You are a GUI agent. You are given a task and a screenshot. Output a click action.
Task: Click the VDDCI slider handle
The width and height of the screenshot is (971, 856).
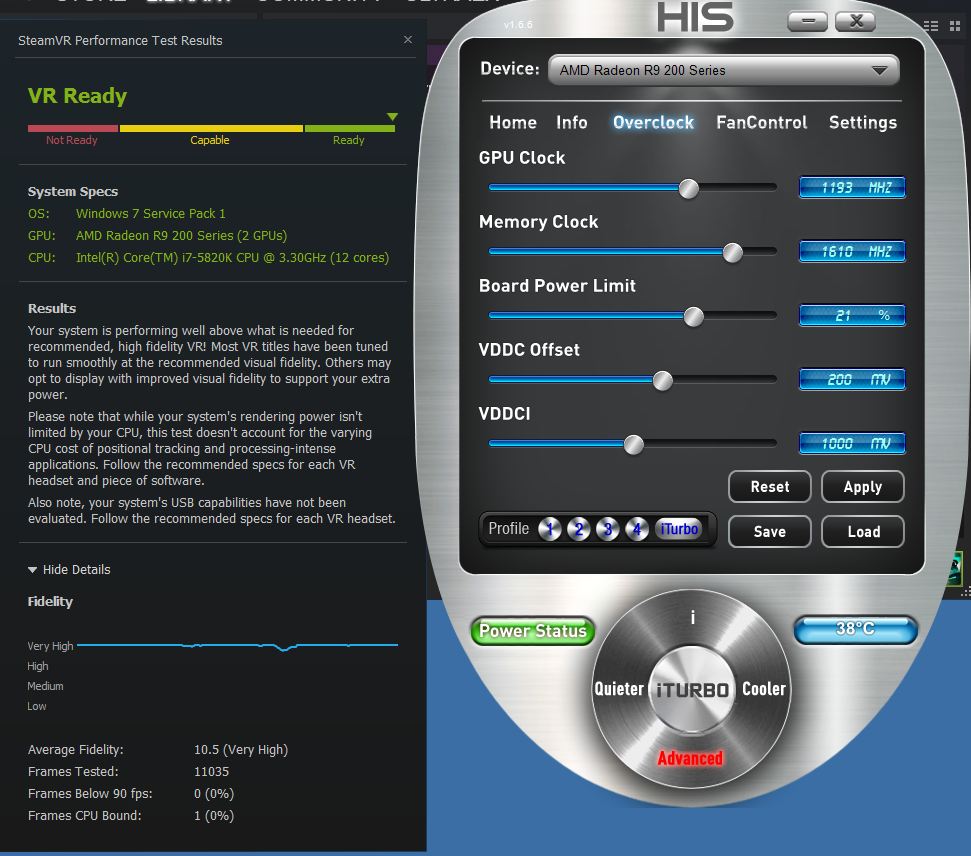[x=634, y=444]
